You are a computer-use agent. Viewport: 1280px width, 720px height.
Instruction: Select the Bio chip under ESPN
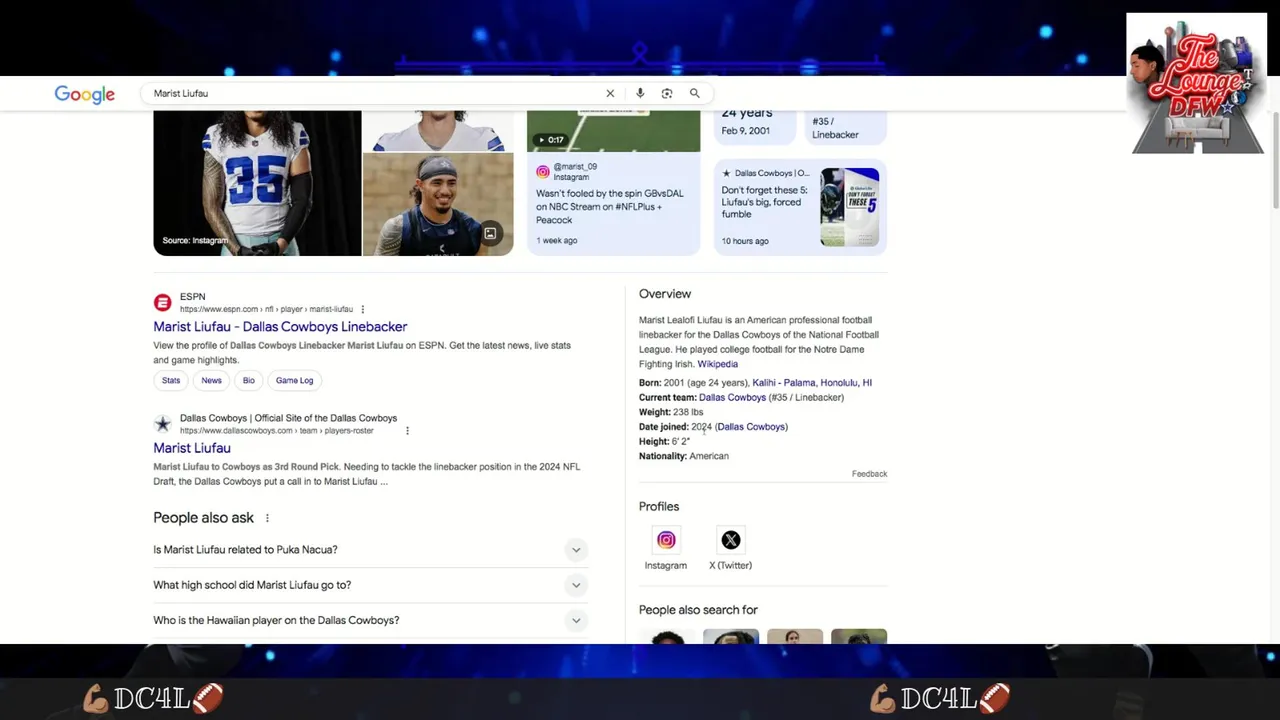point(248,380)
